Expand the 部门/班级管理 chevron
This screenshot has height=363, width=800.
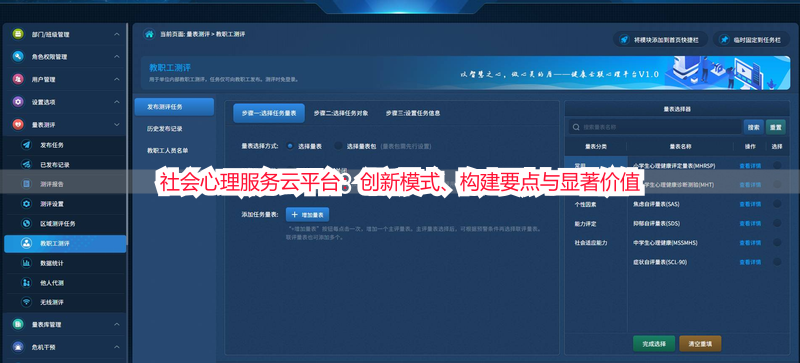(117, 34)
